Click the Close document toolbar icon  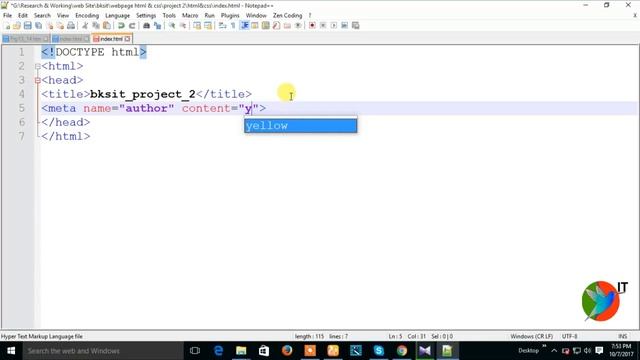[49, 25]
